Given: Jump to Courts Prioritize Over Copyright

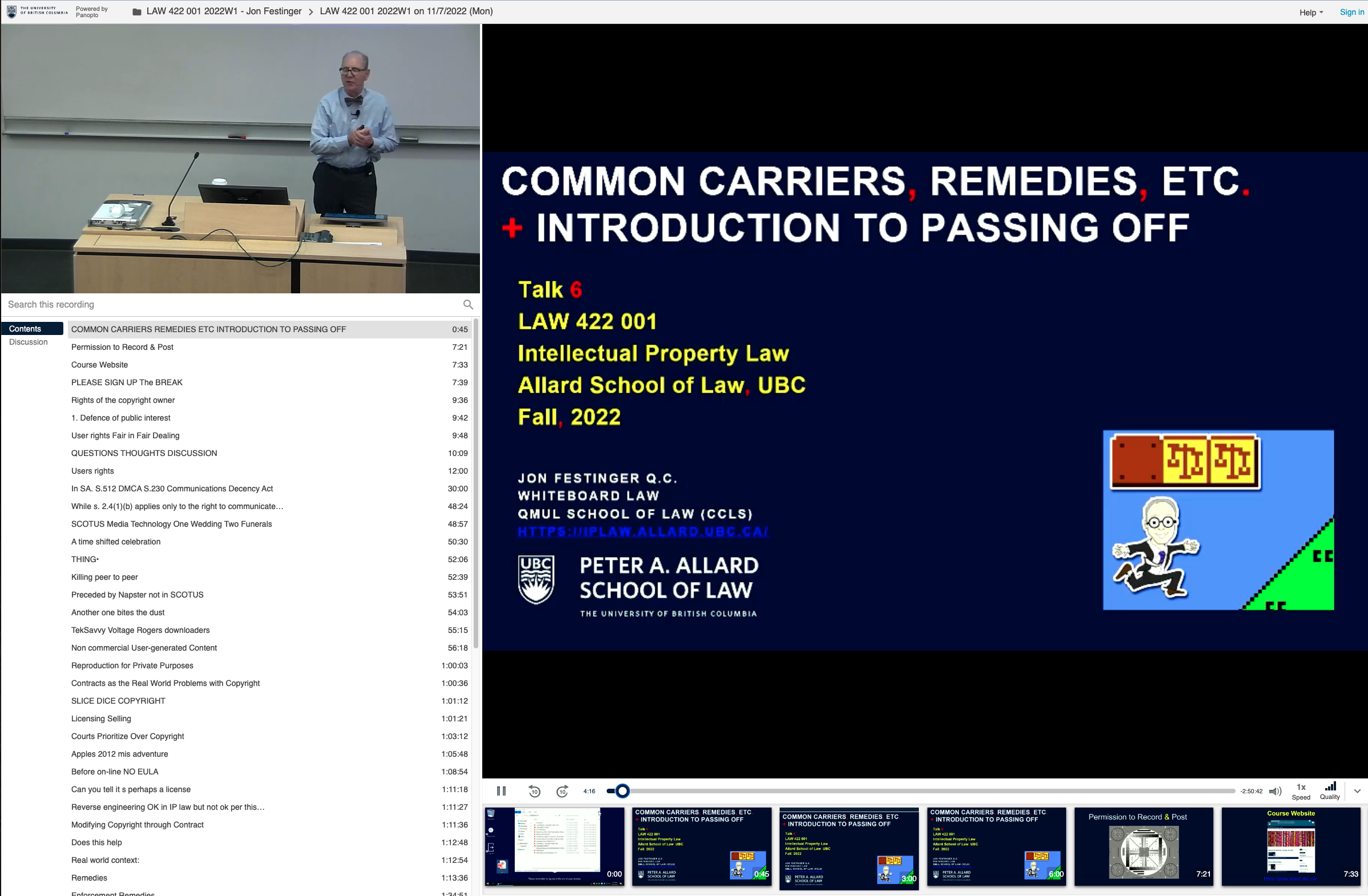Looking at the screenshot, I should tap(269, 736).
